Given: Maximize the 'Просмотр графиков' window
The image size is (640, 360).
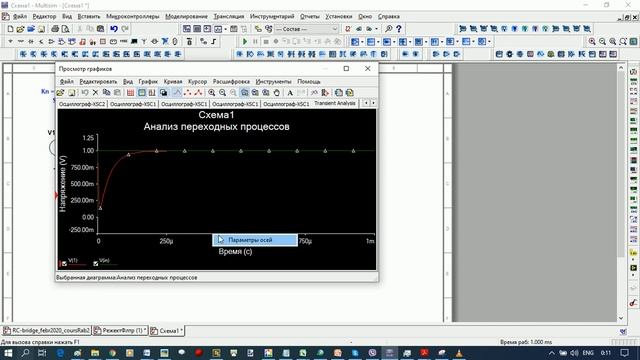Looking at the screenshot, I should click(346, 69).
